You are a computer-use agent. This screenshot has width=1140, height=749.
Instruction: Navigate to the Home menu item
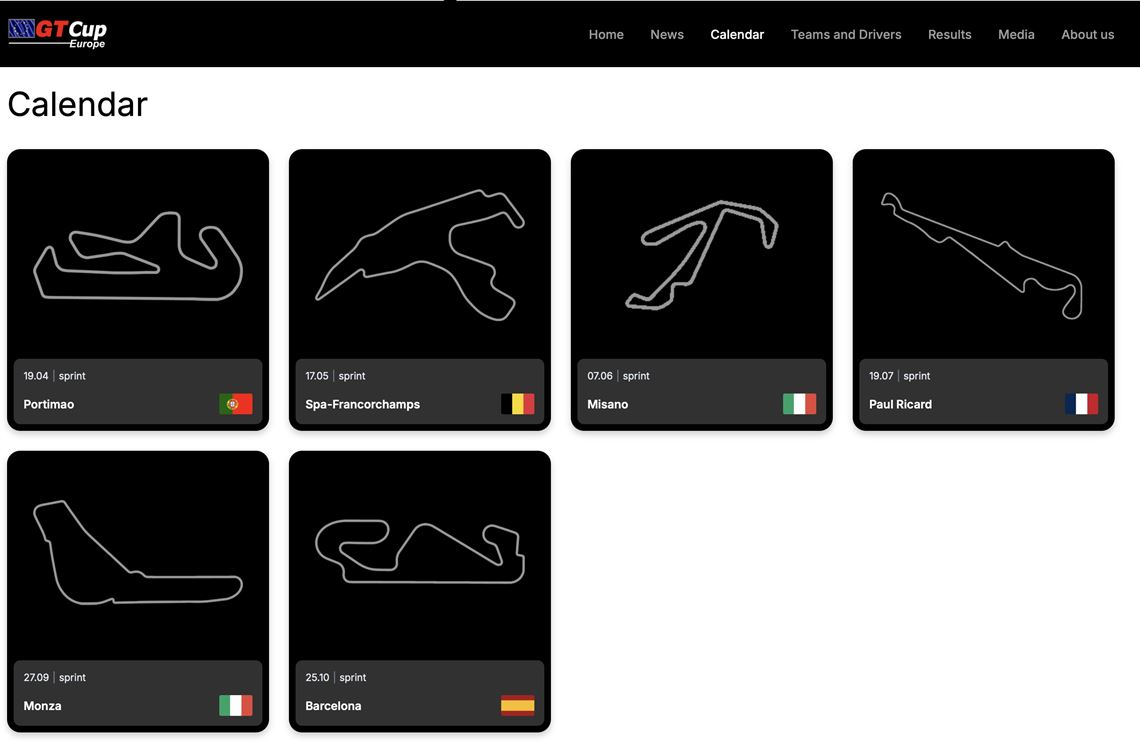point(606,34)
